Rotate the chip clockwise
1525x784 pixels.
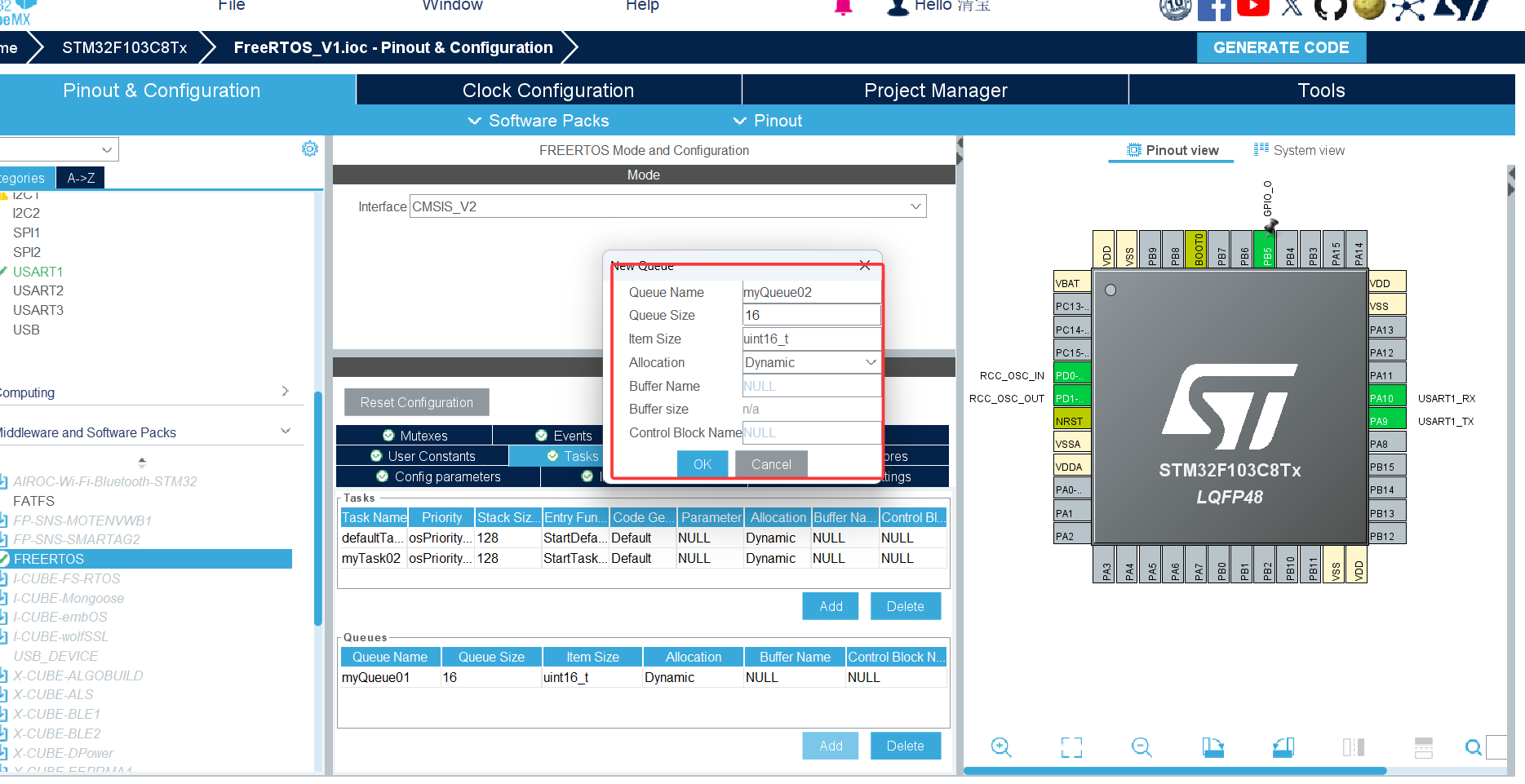click(1213, 746)
